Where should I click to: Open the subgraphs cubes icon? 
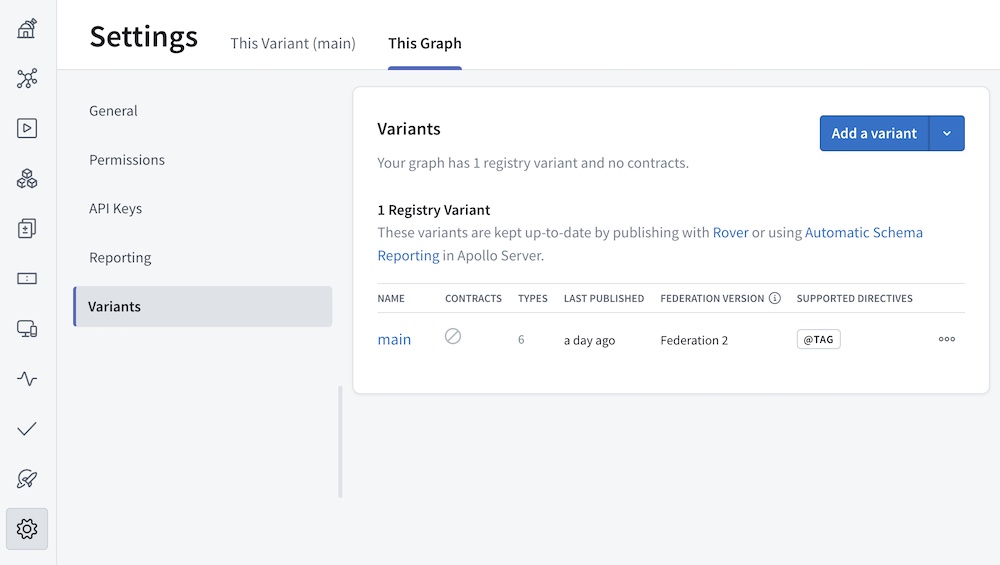coord(27,179)
